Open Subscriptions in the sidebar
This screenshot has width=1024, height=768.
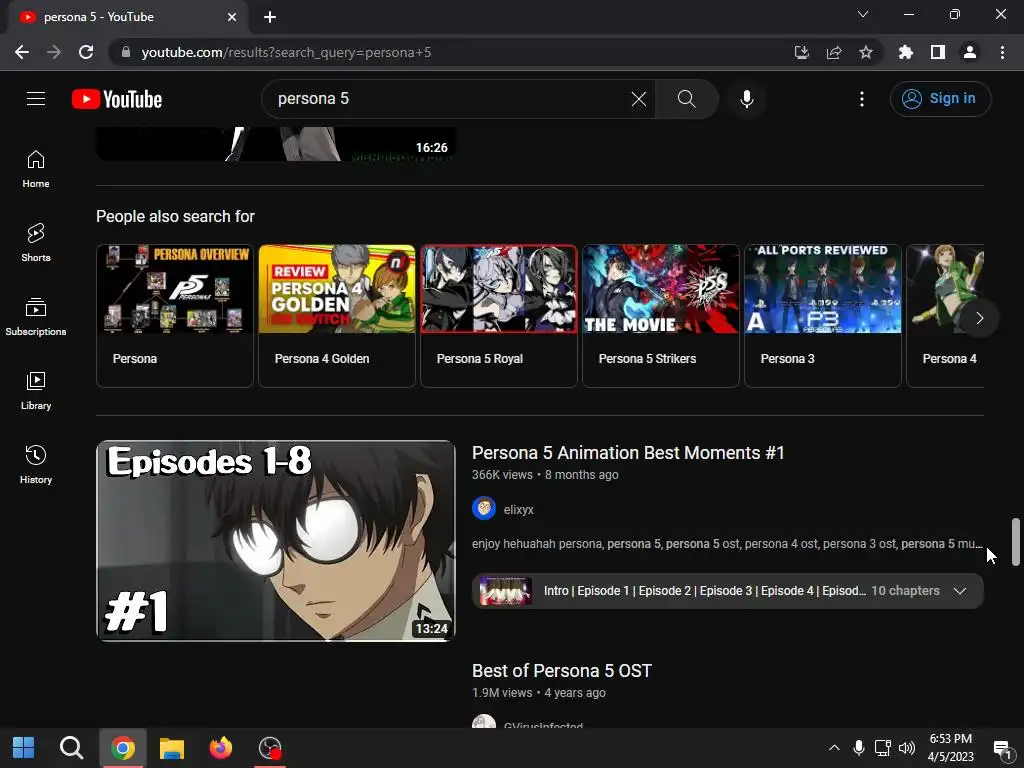pos(36,317)
